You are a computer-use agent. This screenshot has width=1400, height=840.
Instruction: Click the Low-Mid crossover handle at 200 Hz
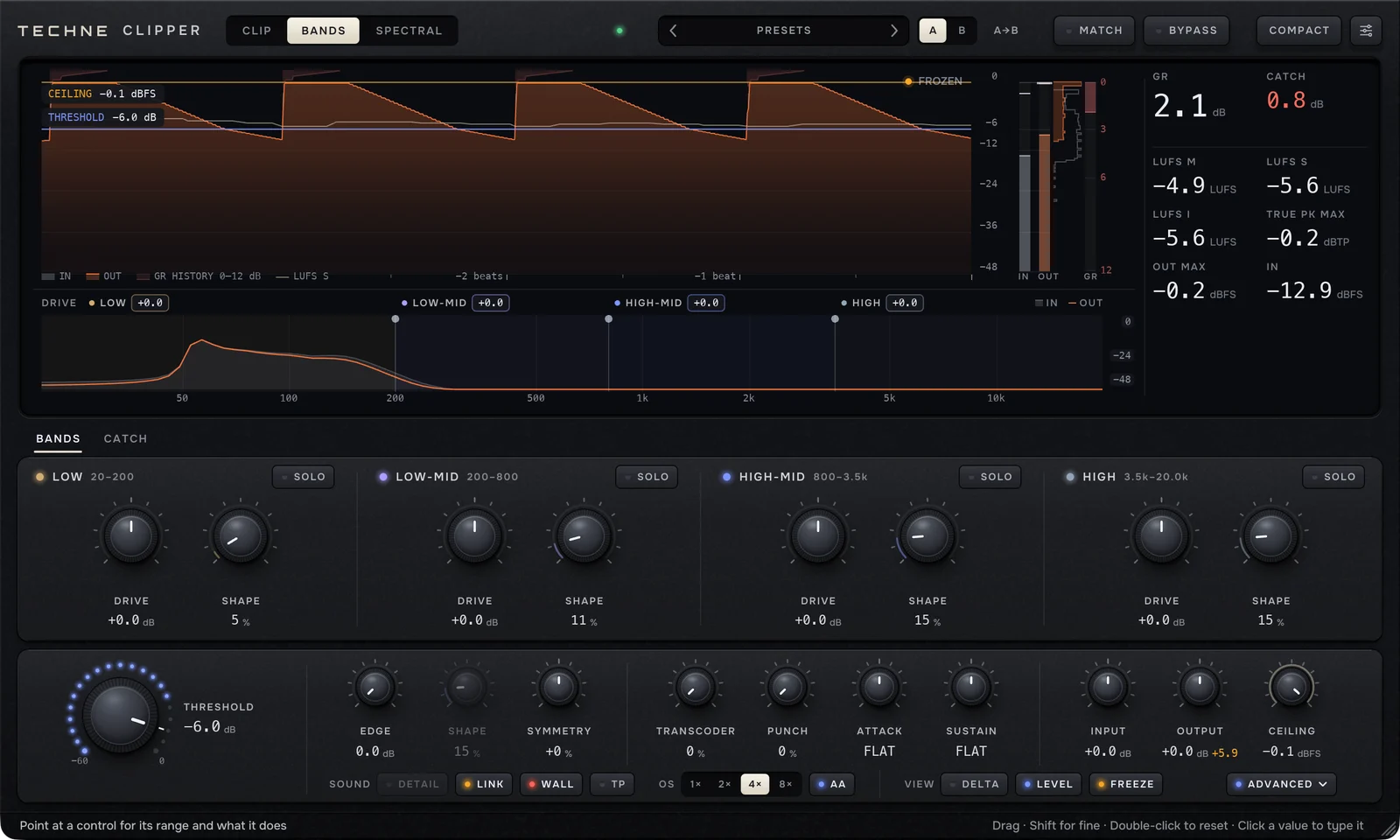(395, 319)
